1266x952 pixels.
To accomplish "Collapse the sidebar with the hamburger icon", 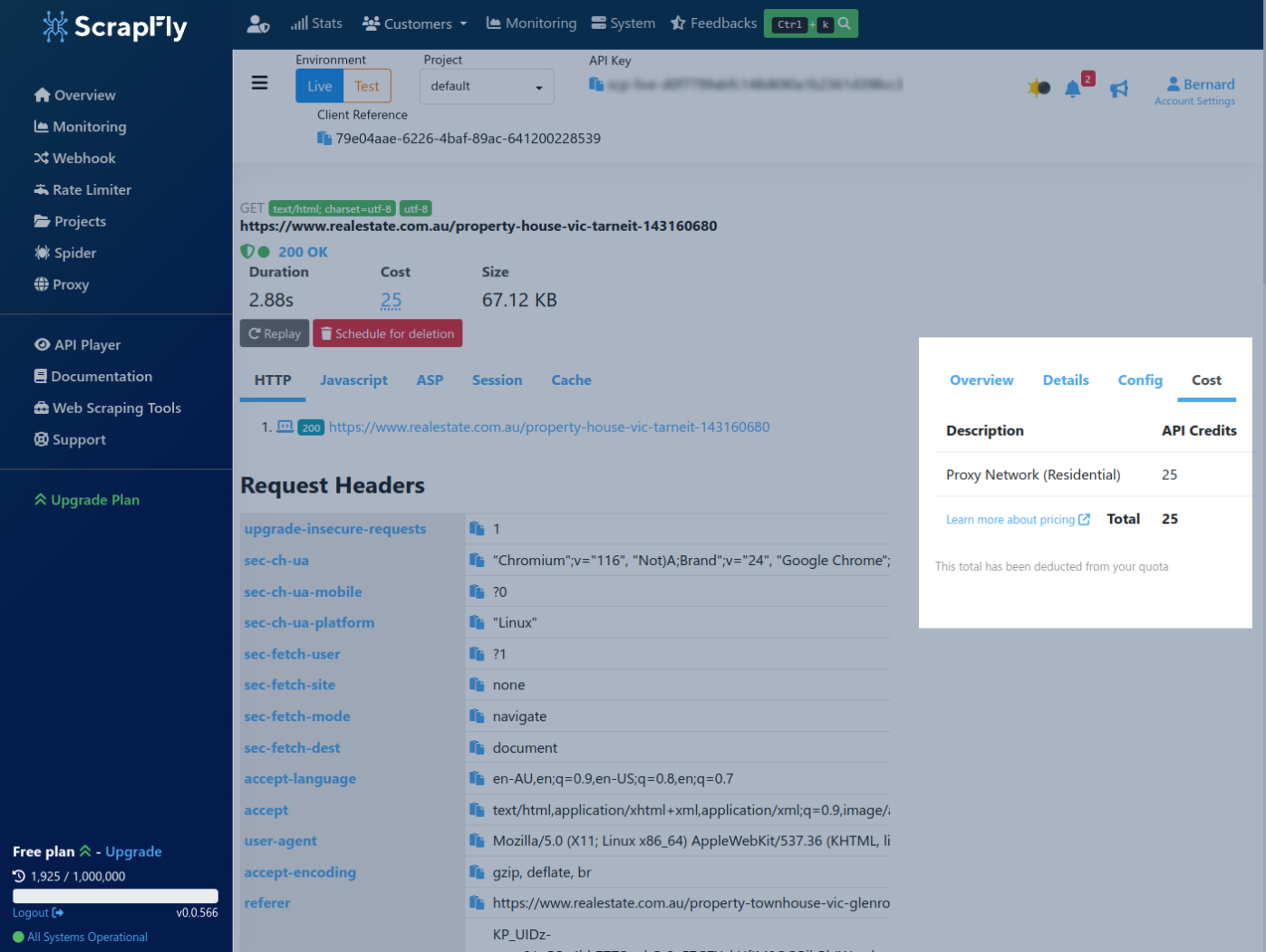I will (260, 82).
